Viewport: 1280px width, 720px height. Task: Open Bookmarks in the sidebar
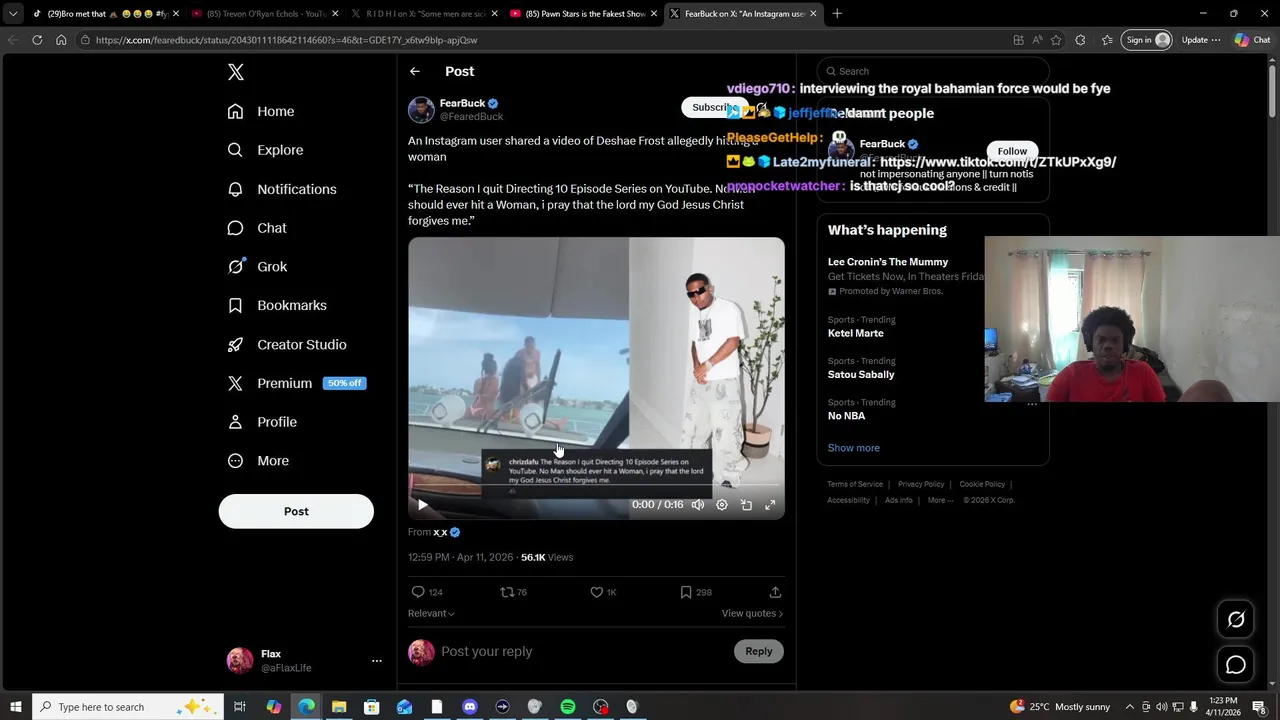[277, 305]
